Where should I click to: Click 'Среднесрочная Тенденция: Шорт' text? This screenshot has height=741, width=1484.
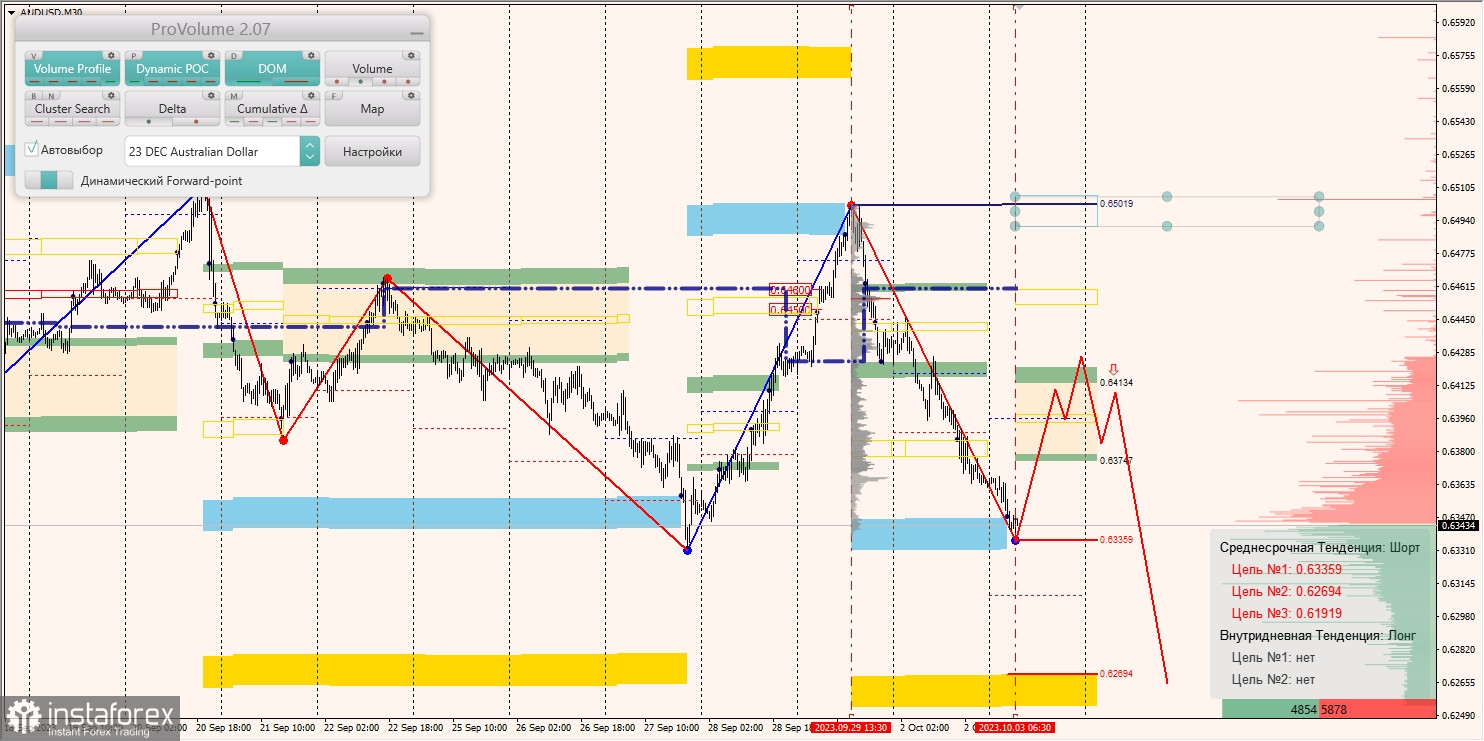1319,547
